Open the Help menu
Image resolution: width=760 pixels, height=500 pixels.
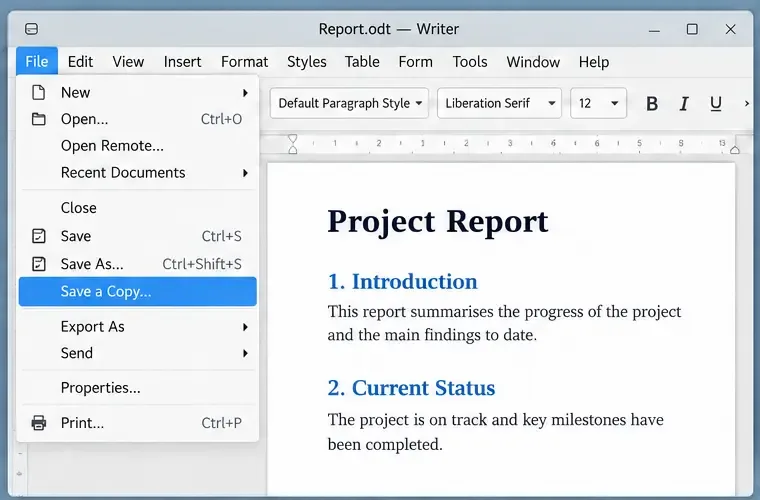pos(594,62)
